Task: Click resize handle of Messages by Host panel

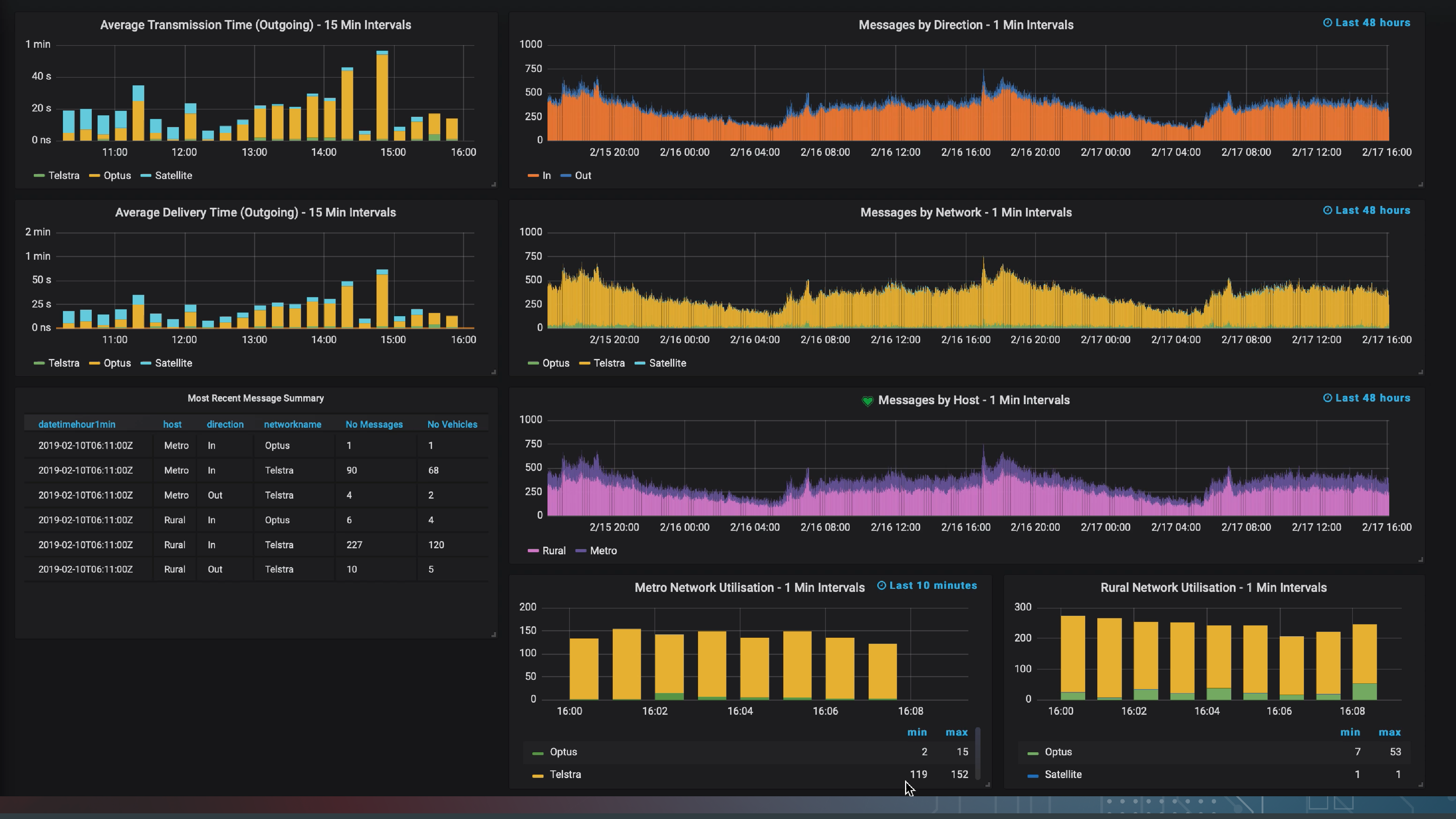Action: pyautogui.click(x=1420, y=560)
